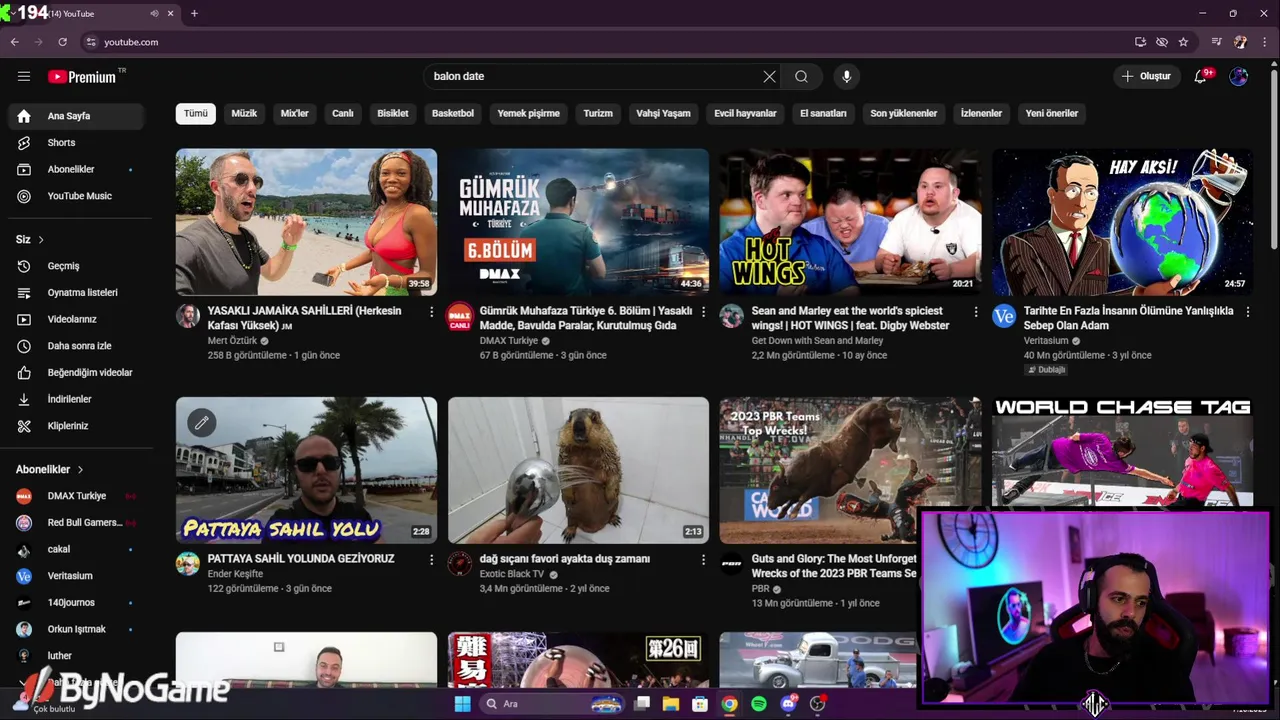Open File Explorer from the taskbar
This screenshot has height=720, width=1280.
pos(671,704)
